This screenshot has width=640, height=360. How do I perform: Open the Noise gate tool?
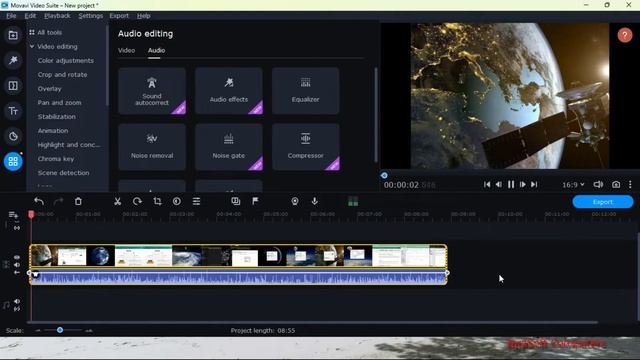point(229,147)
